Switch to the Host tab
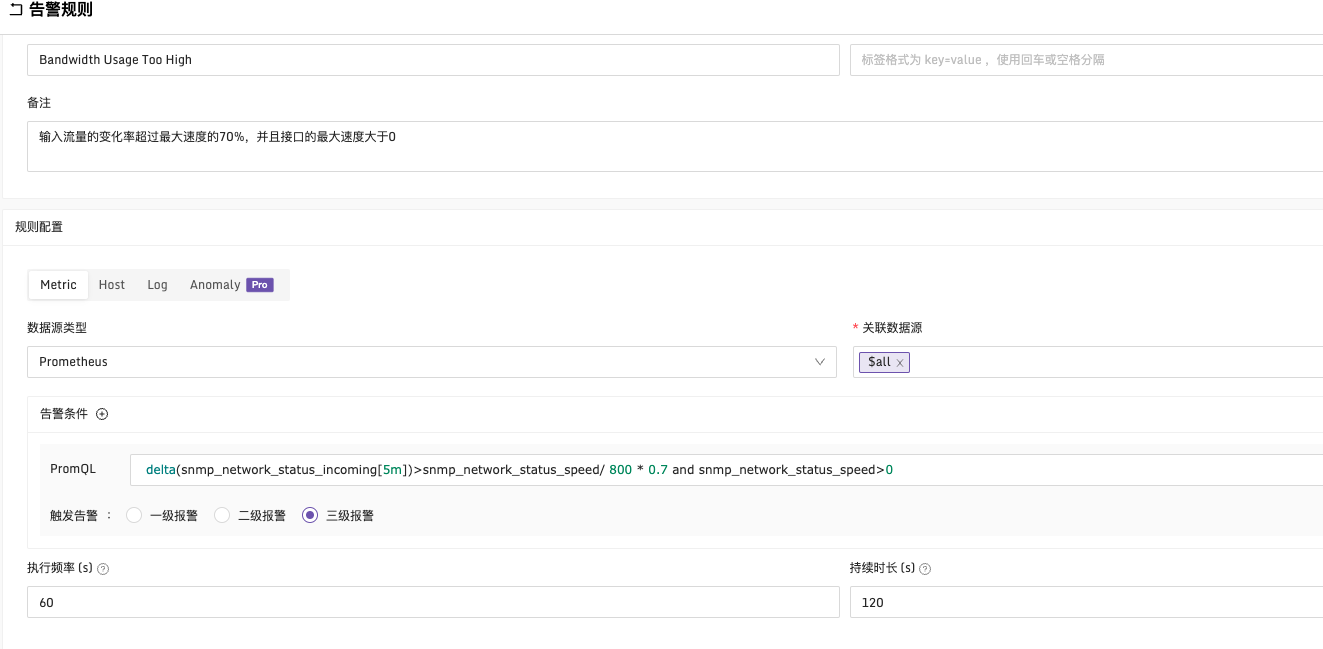This screenshot has height=649, width=1323. click(111, 284)
